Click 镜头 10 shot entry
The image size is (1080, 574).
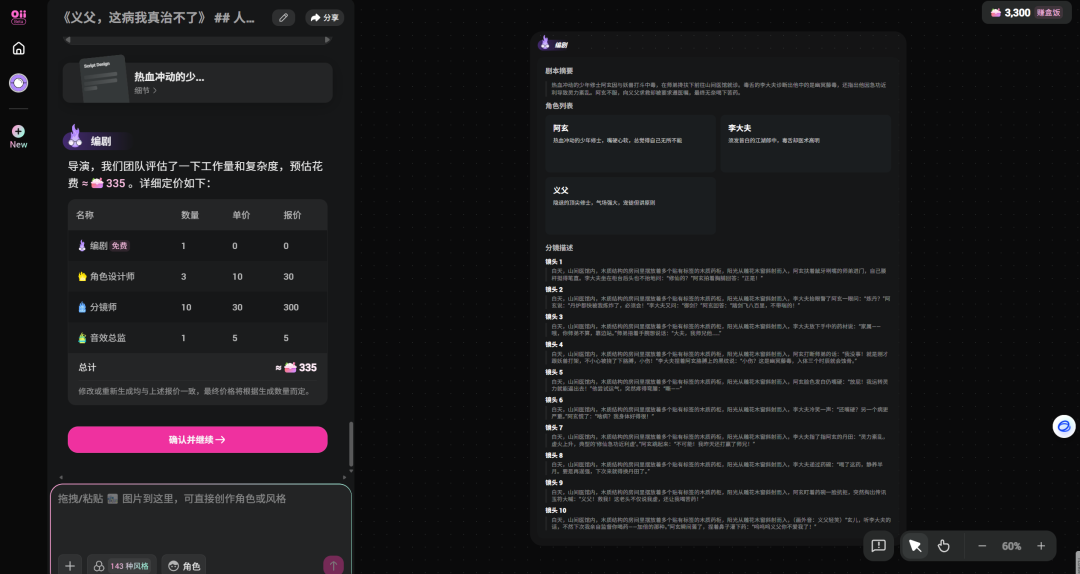coord(718,519)
